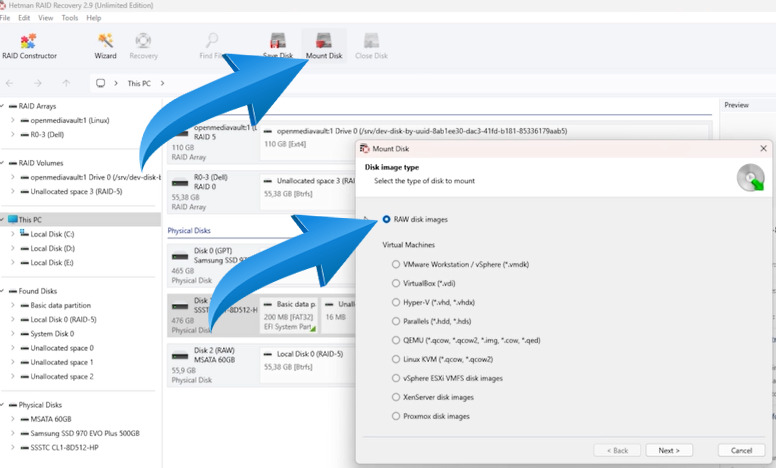Expand Basic data partition tree node
The height and width of the screenshot is (468, 776).
pos(12,305)
